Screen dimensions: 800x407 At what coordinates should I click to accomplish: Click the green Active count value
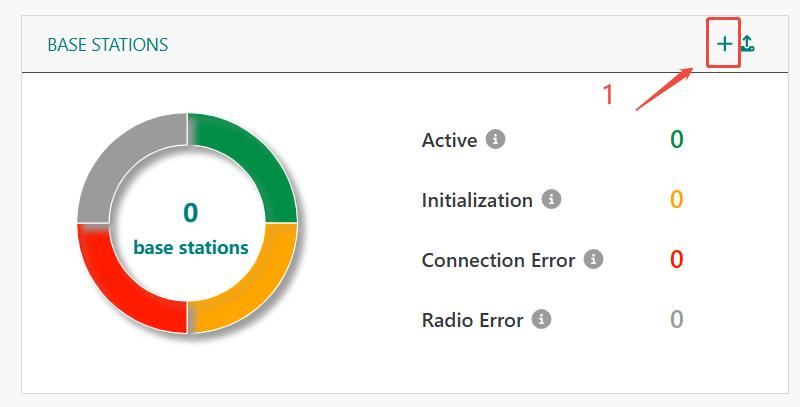(x=677, y=139)
